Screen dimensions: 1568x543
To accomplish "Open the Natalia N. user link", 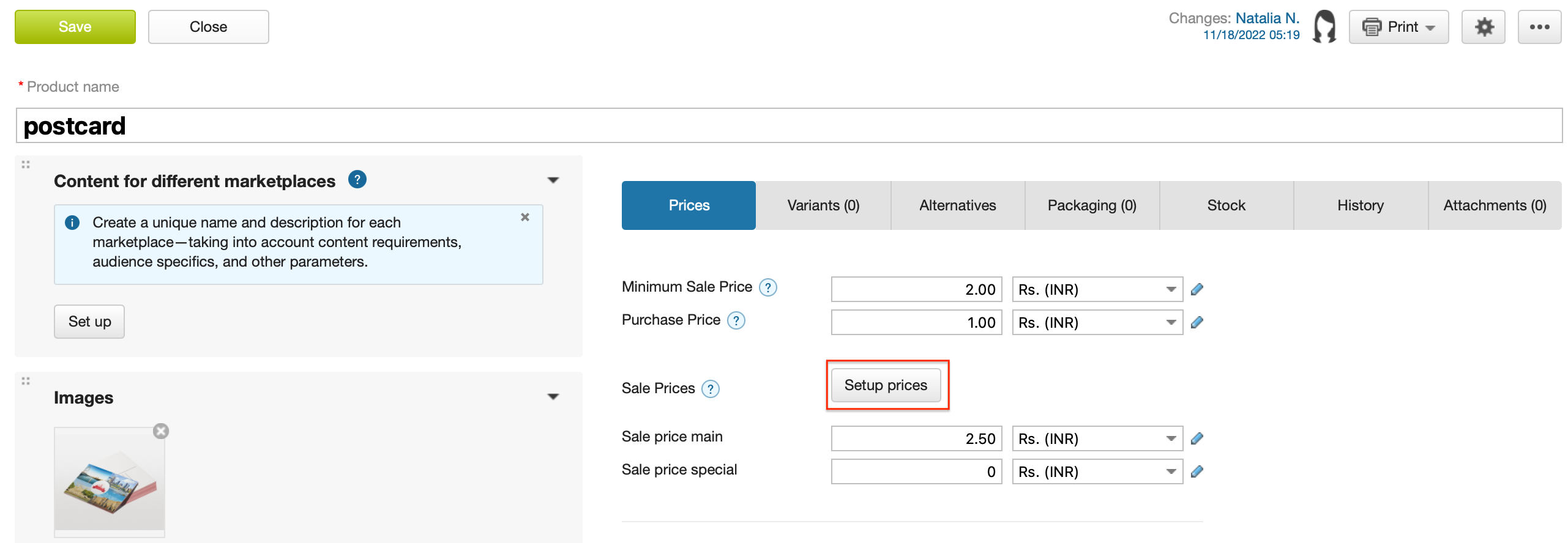I will pos(1267,18).
